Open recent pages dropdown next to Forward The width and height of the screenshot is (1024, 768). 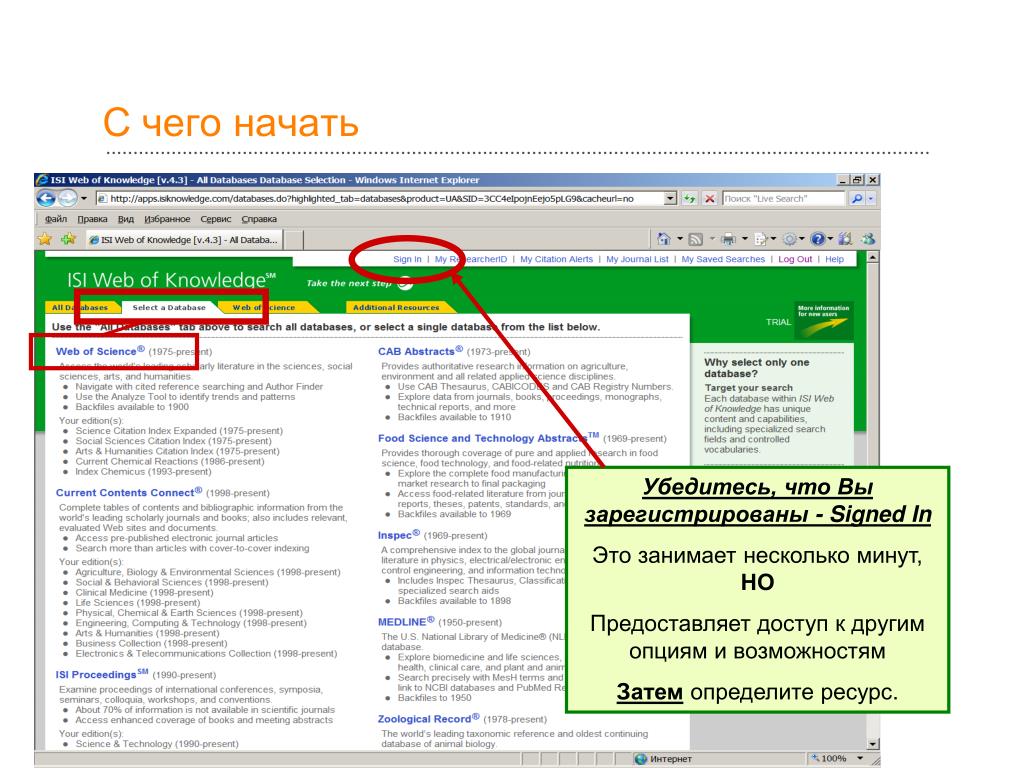click(84, 199)
